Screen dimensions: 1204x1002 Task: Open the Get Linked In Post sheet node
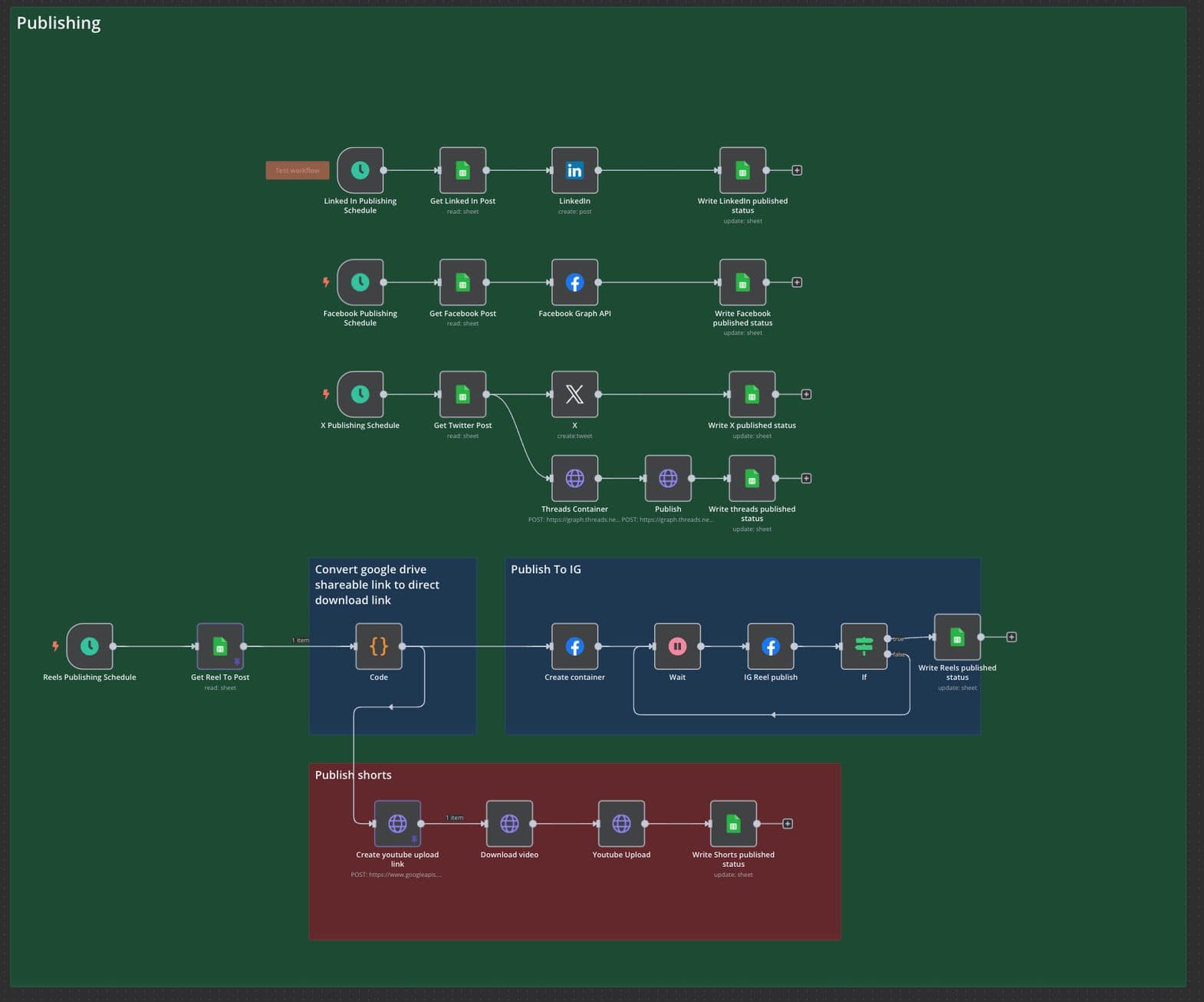tap(462, 170)
